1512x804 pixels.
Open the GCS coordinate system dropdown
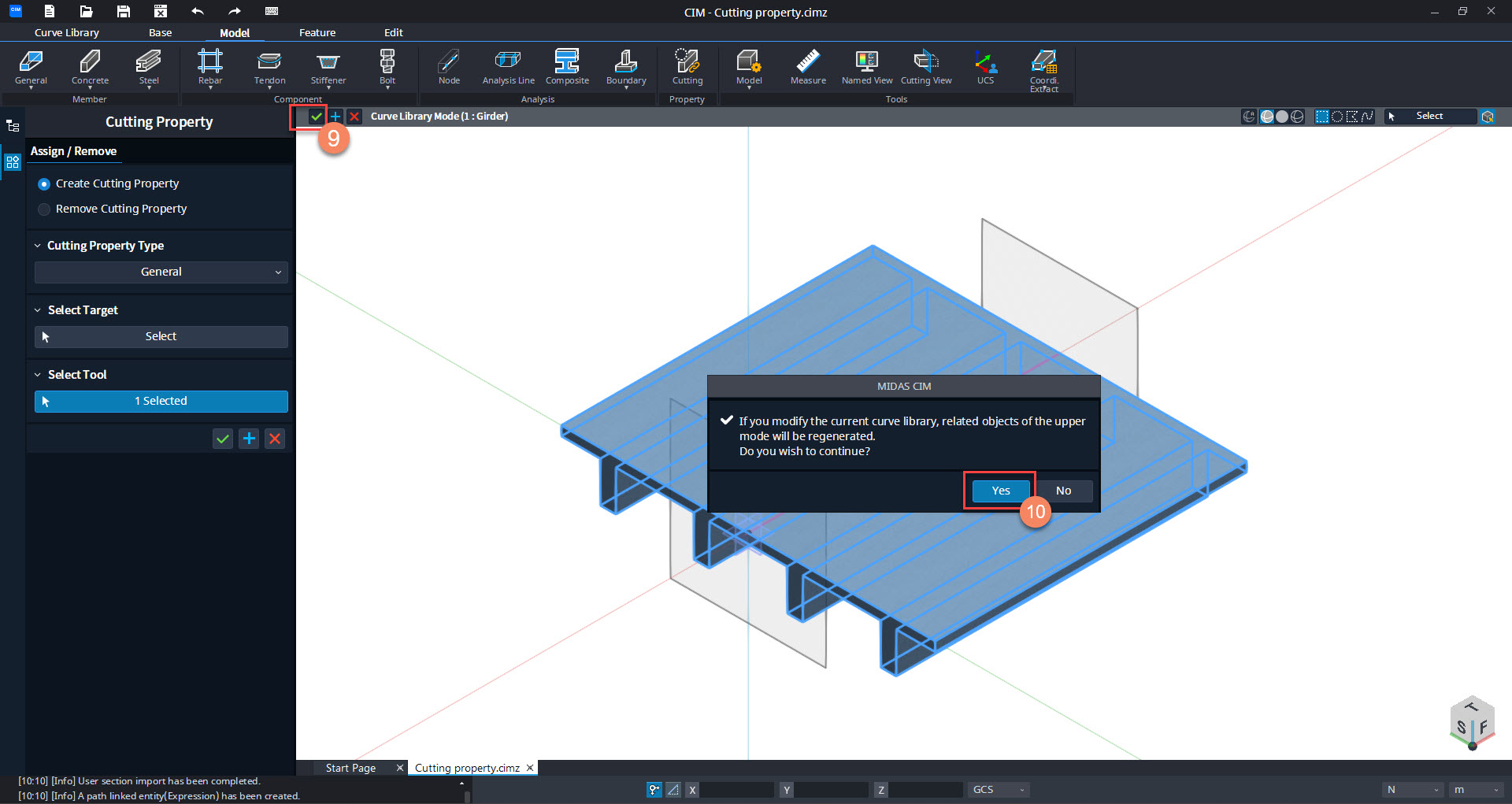tap(999, 789)
